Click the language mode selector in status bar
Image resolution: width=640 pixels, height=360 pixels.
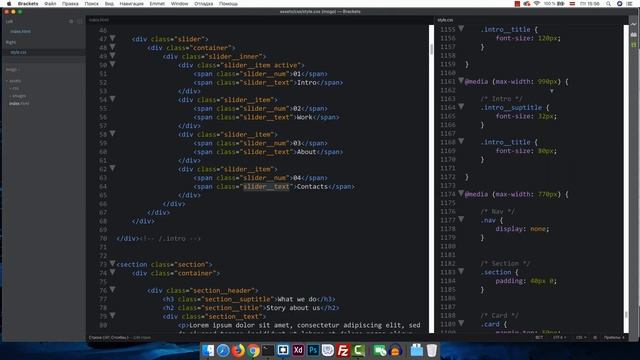[x=581, y=338]
